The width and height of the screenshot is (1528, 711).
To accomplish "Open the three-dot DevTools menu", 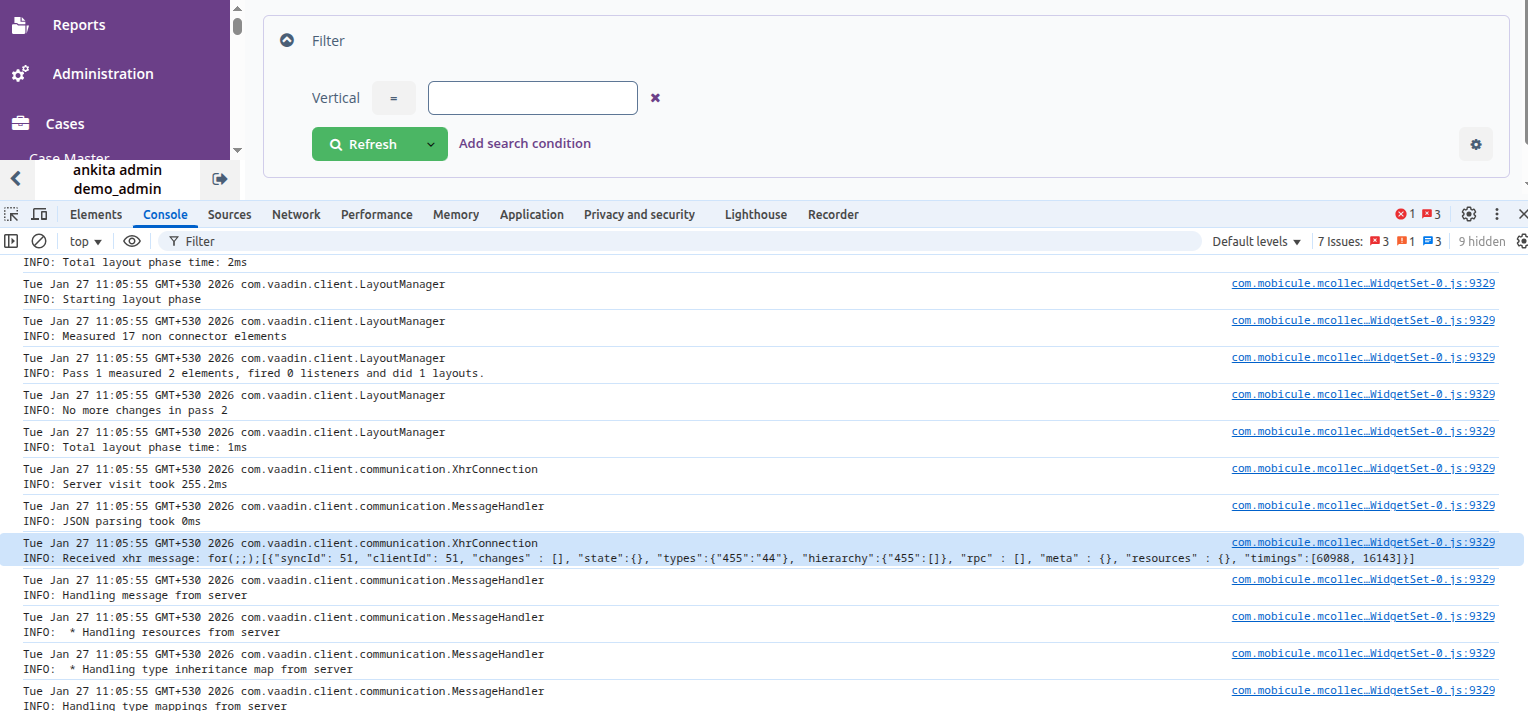I will (x=1496, y=214).
